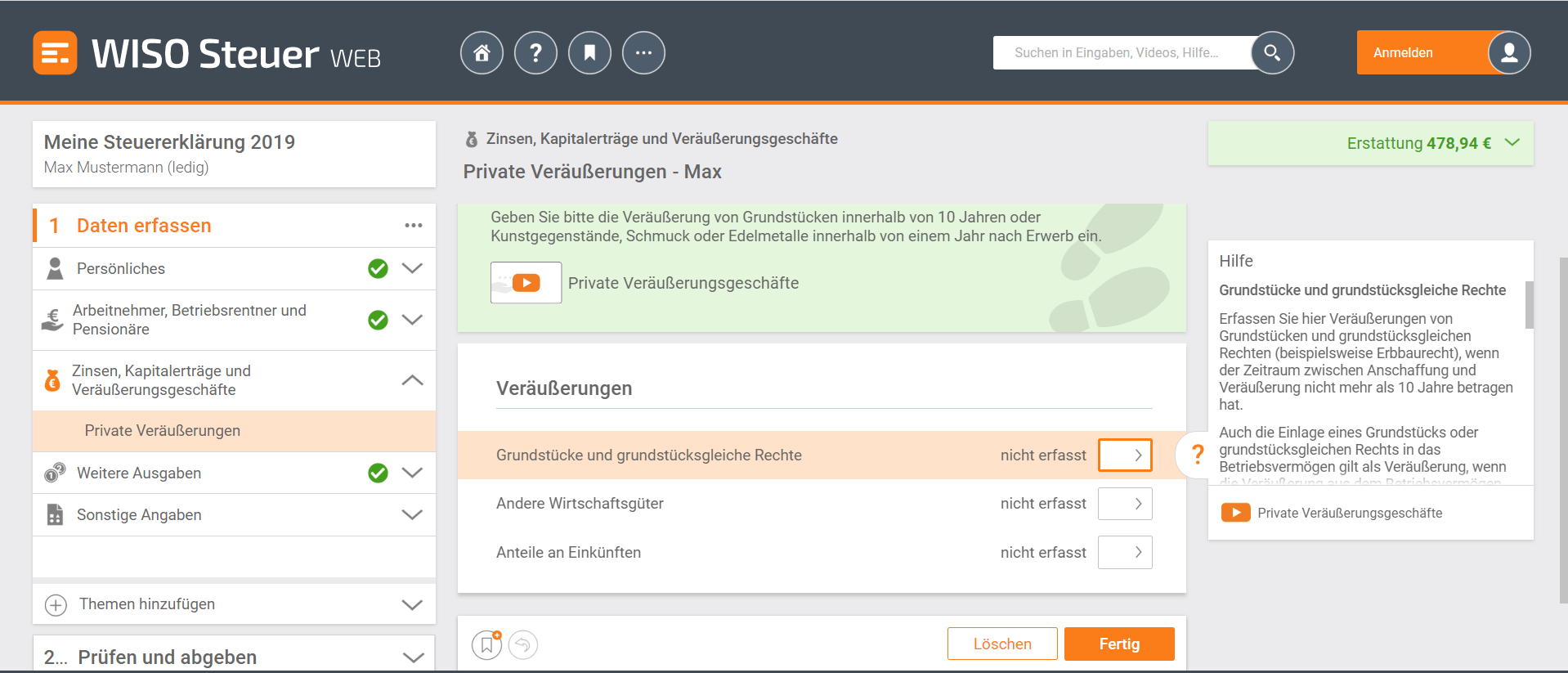1568x673 pixels.
Task: Open Andere Wirtschaftsgüter arrow button
Action: [1125, 504]
